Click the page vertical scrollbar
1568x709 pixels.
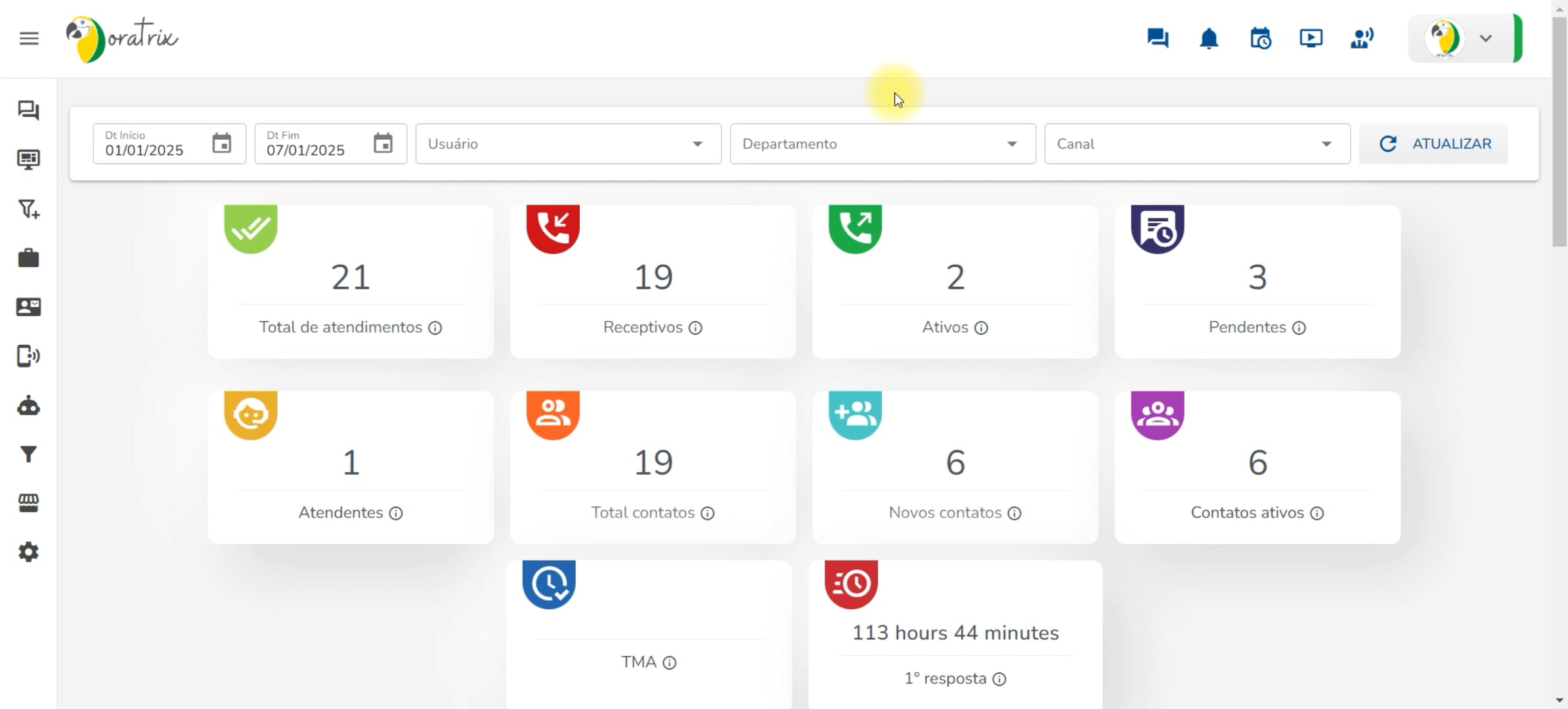pos(1559,131)
